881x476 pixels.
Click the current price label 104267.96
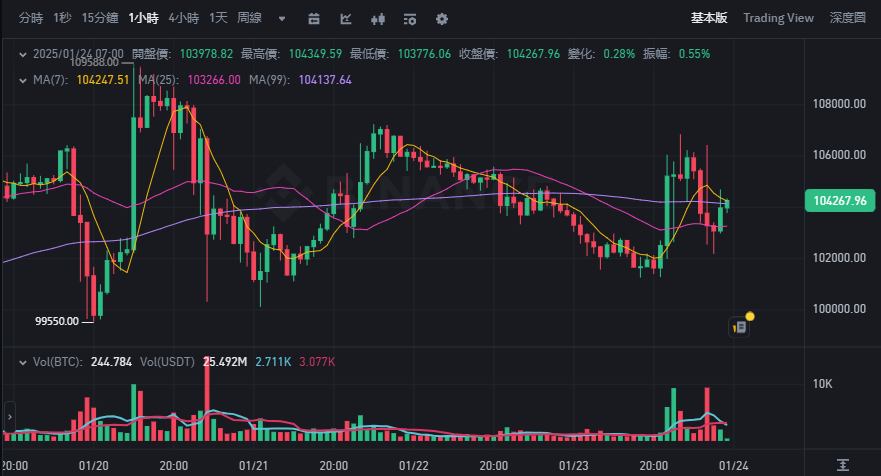pos(839,201)
